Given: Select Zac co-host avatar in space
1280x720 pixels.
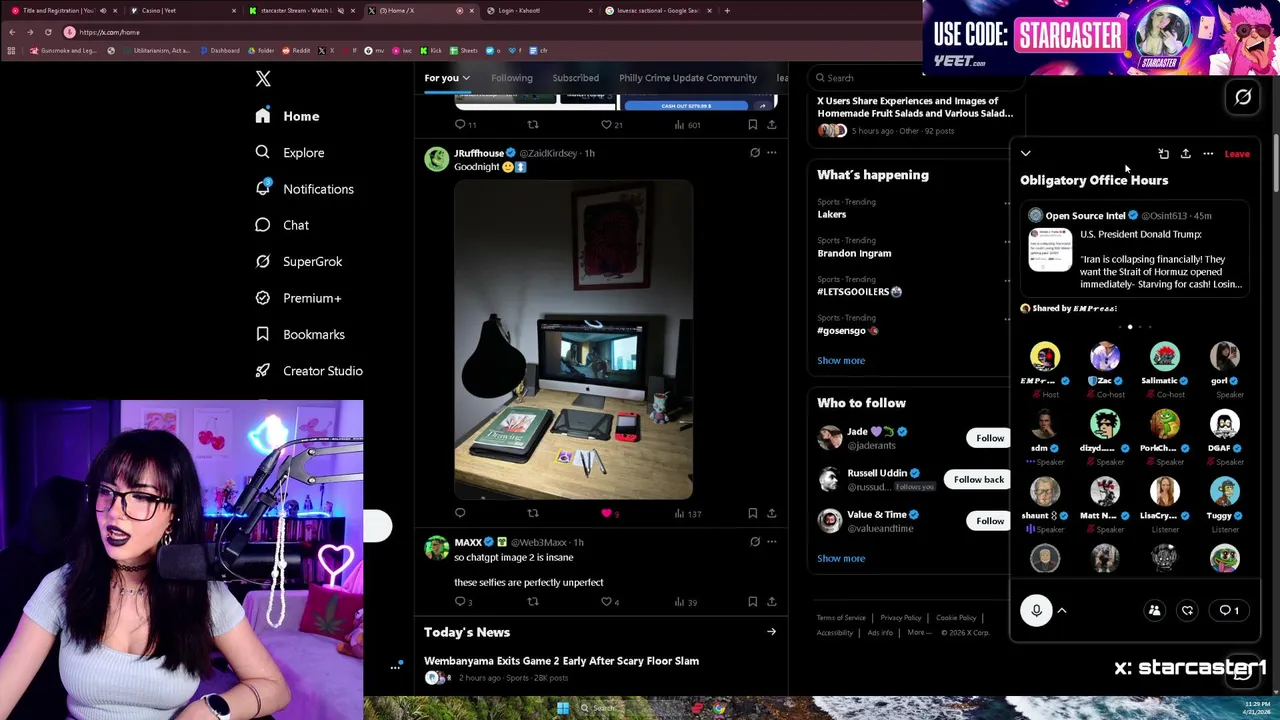Looking at the screenshot, I should (1105, 357).
